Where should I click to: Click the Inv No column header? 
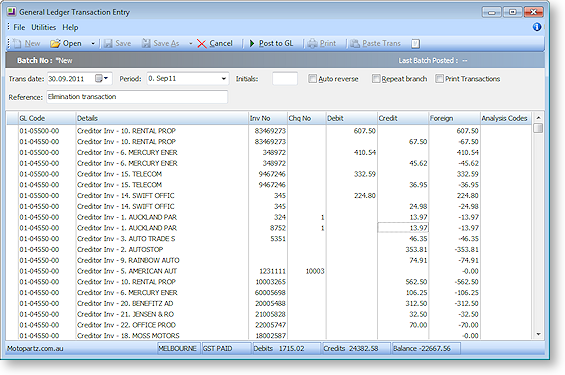click(268, 118)
